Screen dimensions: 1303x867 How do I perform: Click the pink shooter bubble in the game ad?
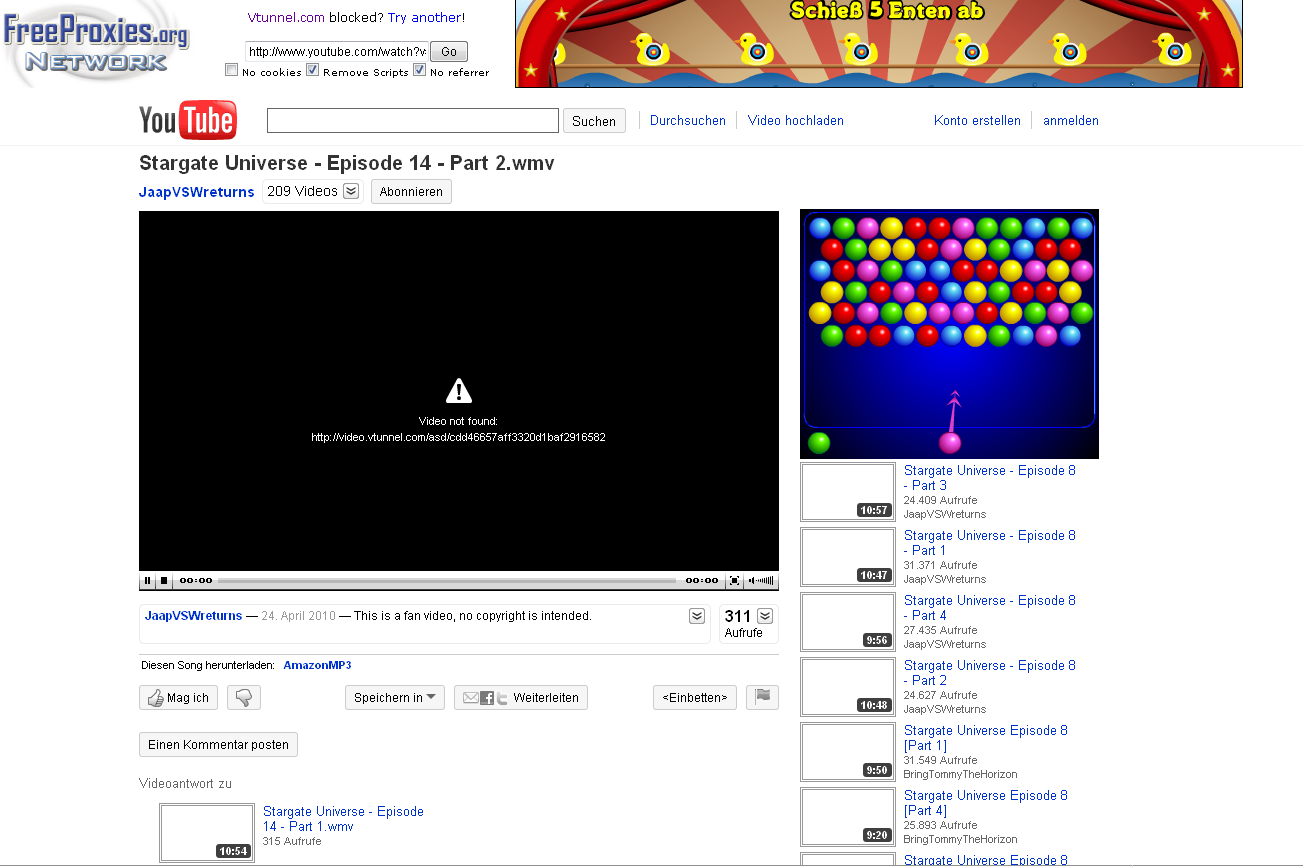point(950,442)
